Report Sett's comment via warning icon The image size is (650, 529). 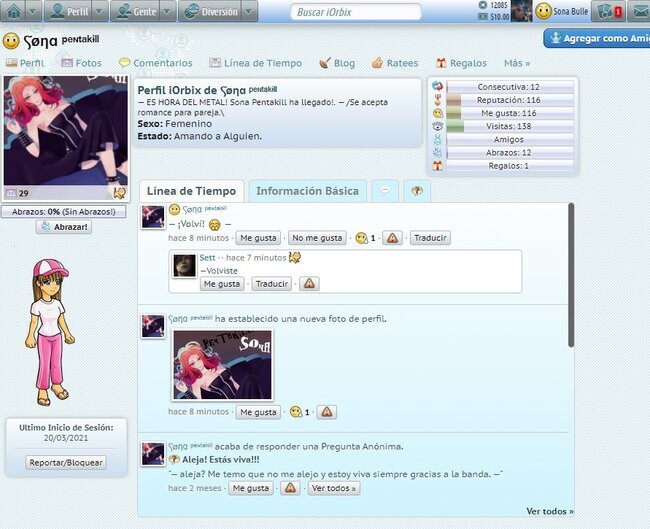(x=309, y=284)
